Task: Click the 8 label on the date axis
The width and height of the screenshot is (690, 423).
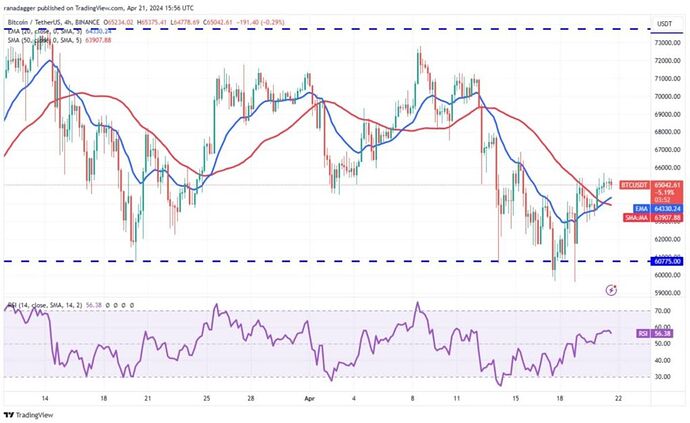Action: (413, 399)
